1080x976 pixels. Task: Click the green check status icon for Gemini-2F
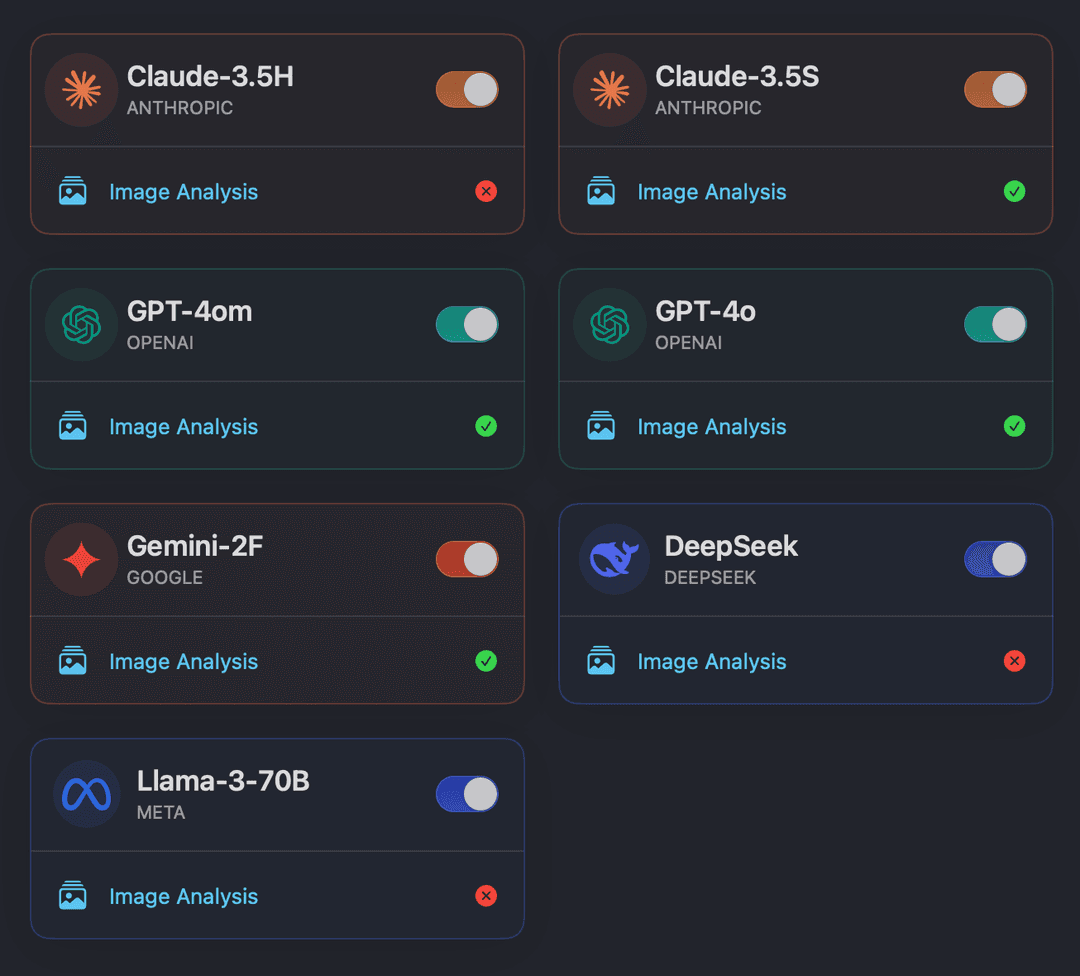(486, 661)
